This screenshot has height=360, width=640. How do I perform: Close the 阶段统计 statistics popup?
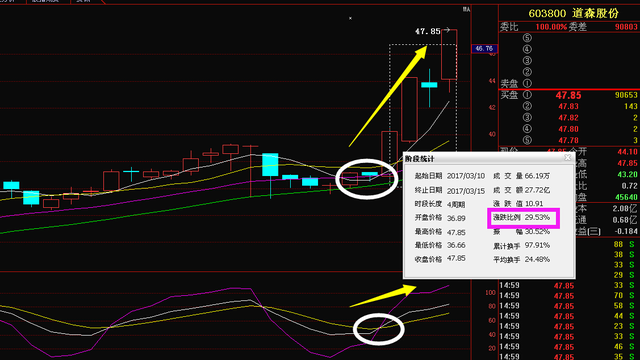[x=567, y=158]
